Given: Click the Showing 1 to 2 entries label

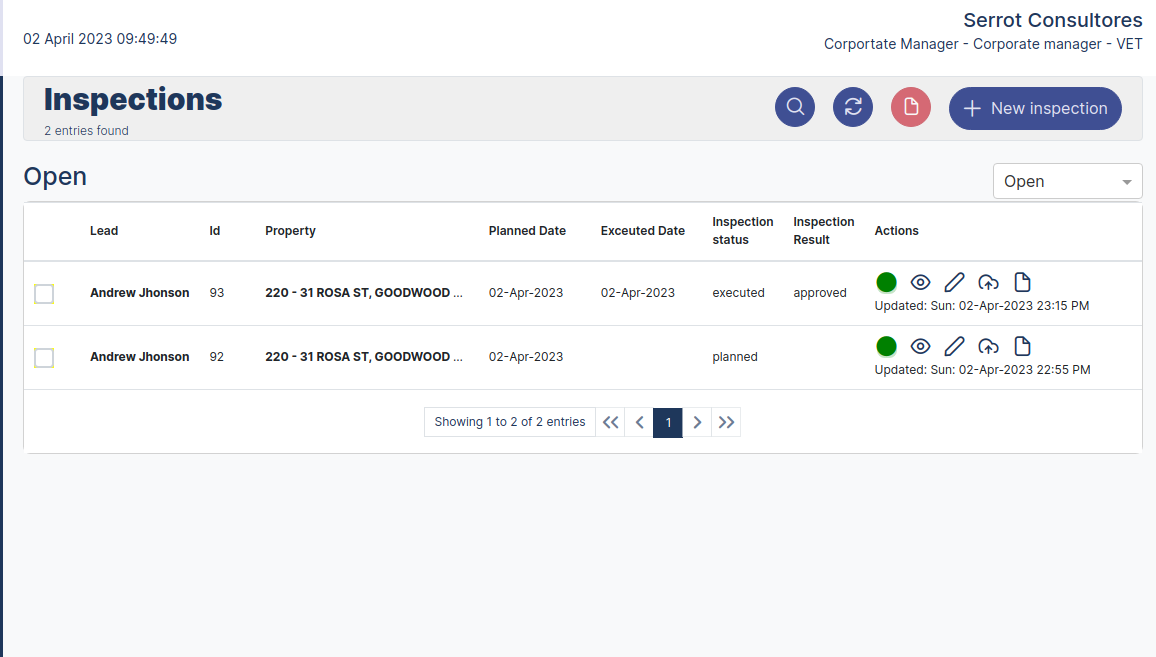Looking at the screenshot, I should click(x=509, y=422).
